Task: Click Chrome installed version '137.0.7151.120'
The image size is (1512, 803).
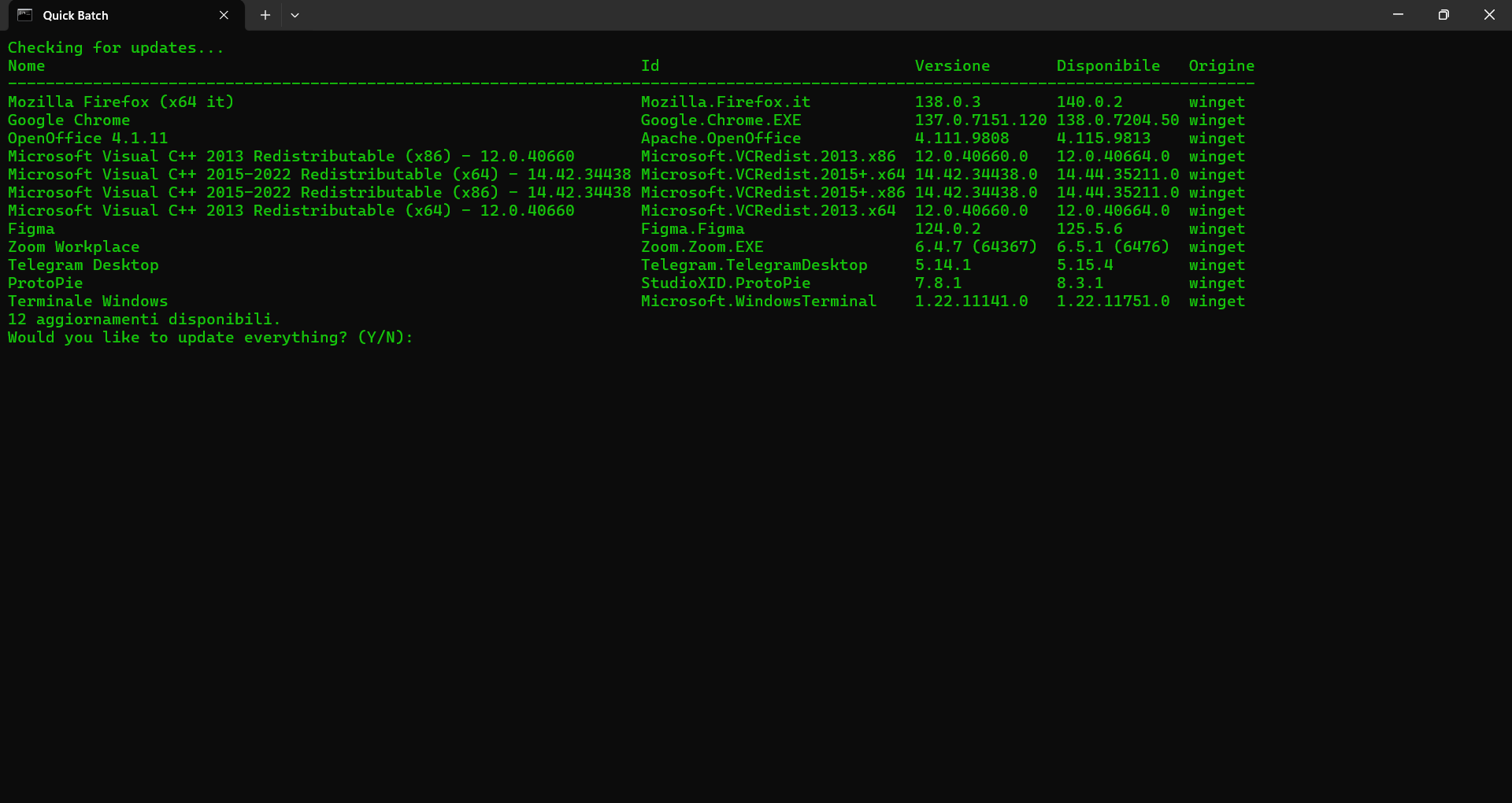Action: (981, 120)
